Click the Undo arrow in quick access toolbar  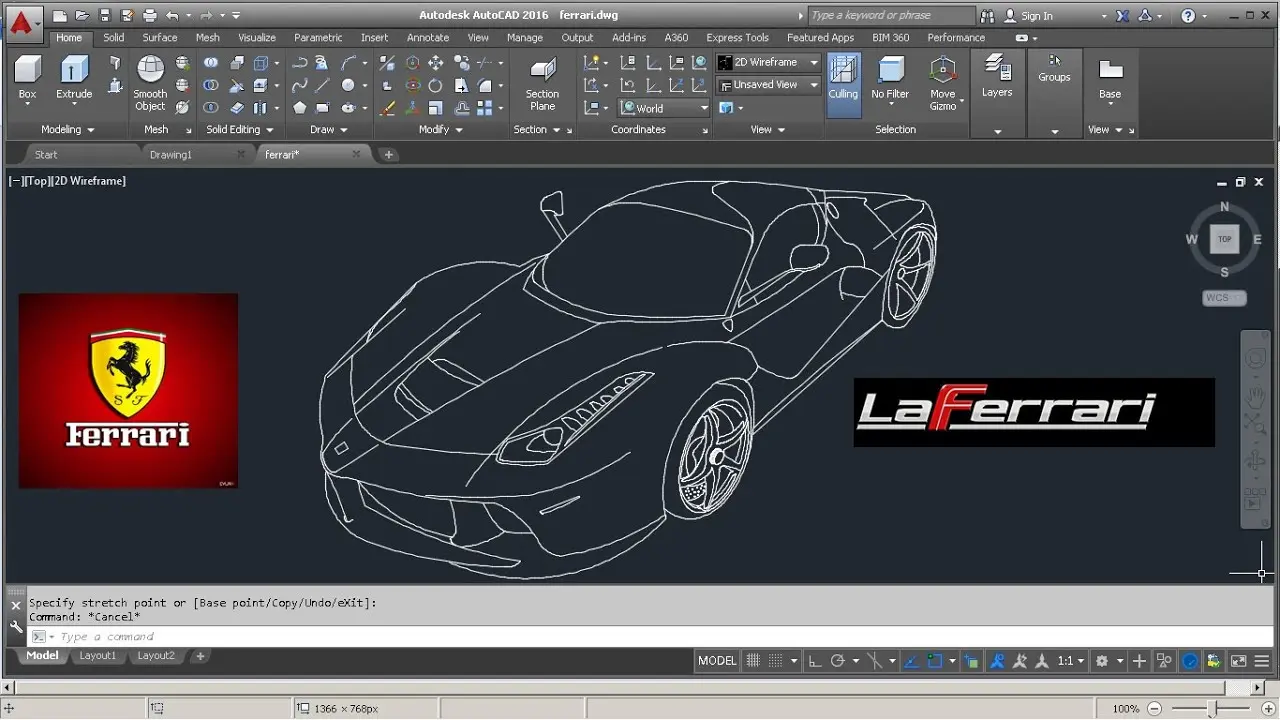[x=172, y=16]
